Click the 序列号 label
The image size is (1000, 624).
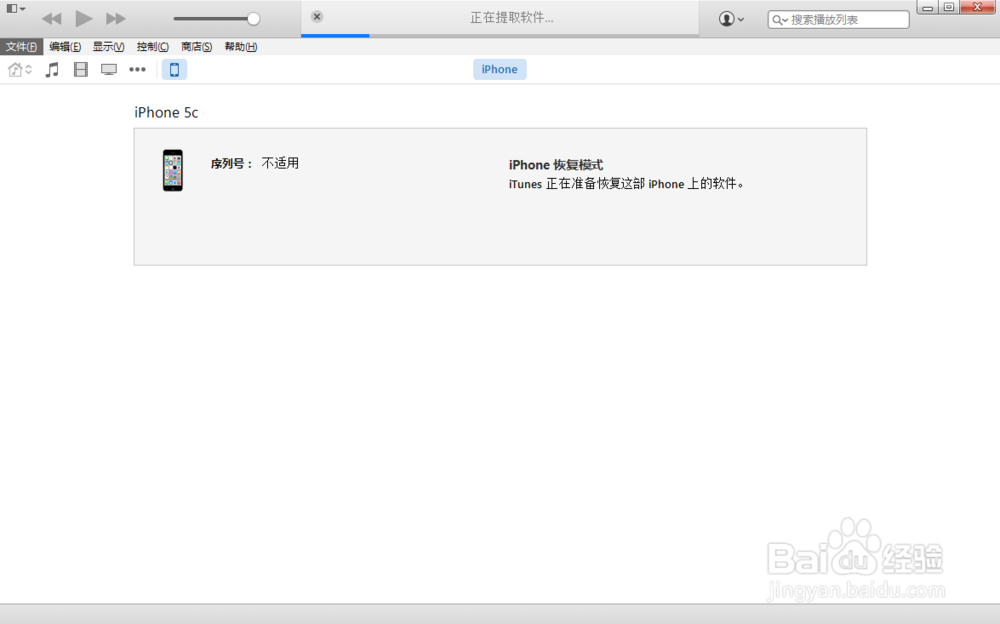click(x=232, y=164)
